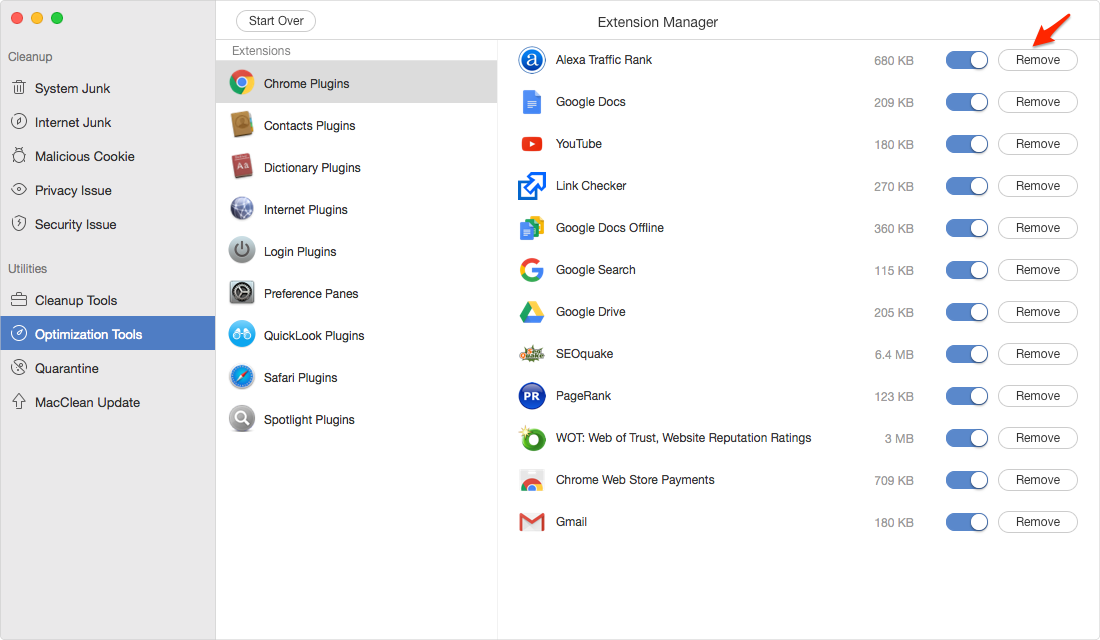Image resolution: width=1100 pixels, height=640 pixels.
Task: Click the Gmail extension icon
Action: pos(532,522)
